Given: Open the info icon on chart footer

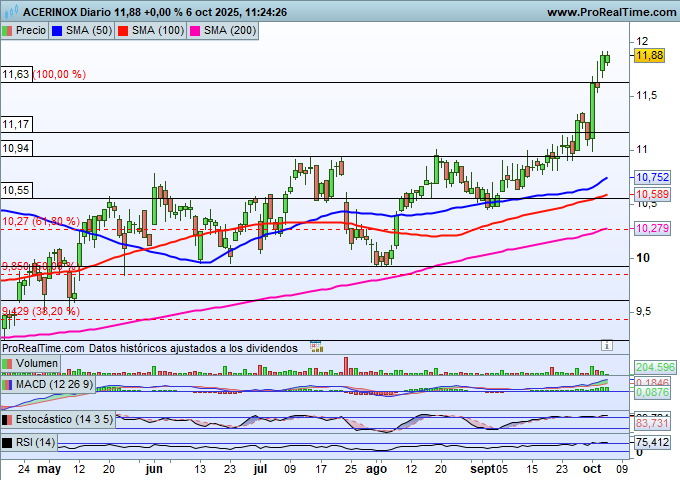Looking at the screenshot, I should [x=606, y=345].
